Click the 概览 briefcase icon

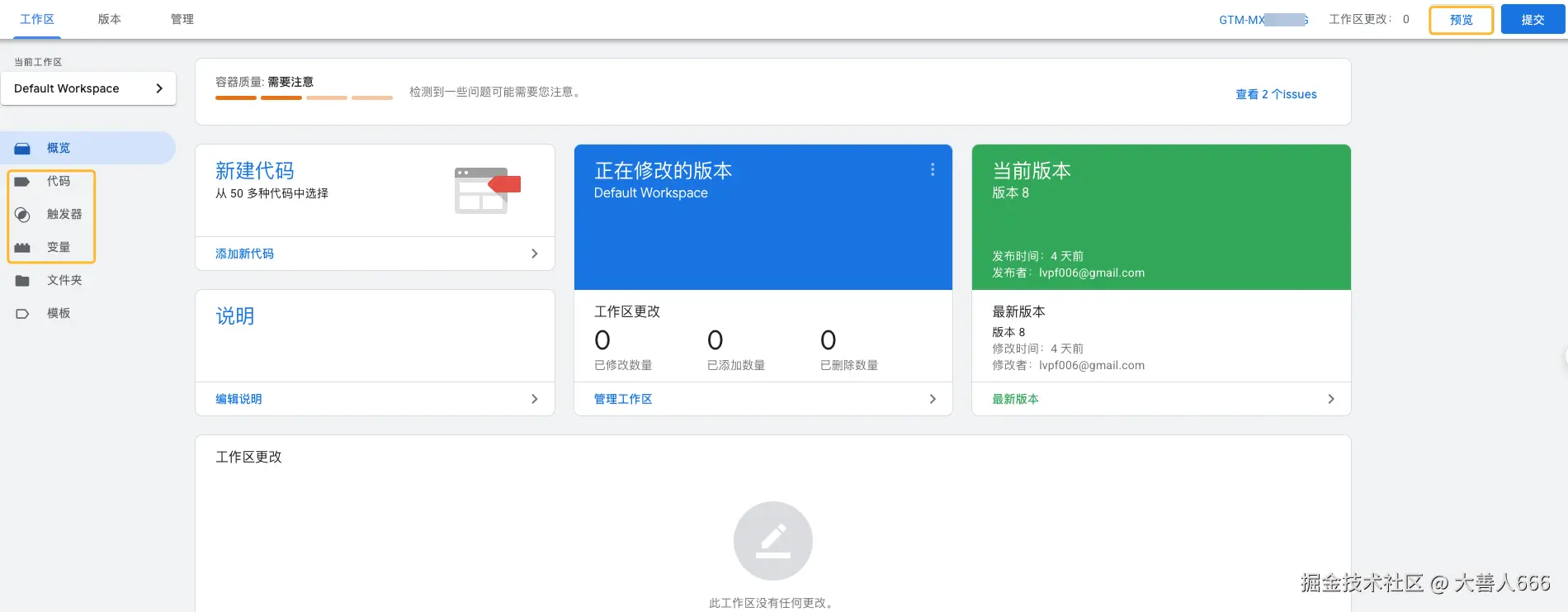(x=22, y=149)
